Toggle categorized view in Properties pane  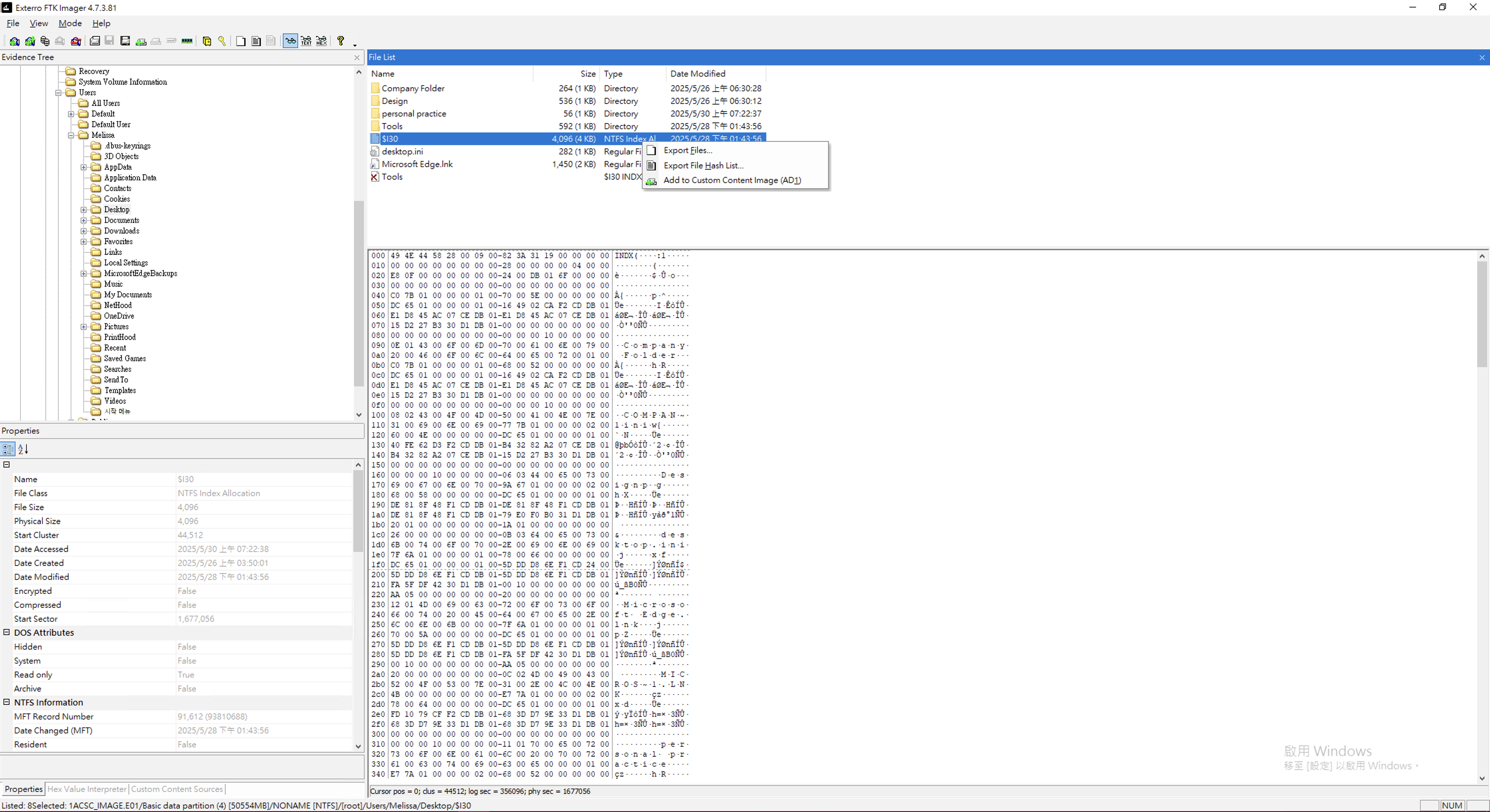8,449
